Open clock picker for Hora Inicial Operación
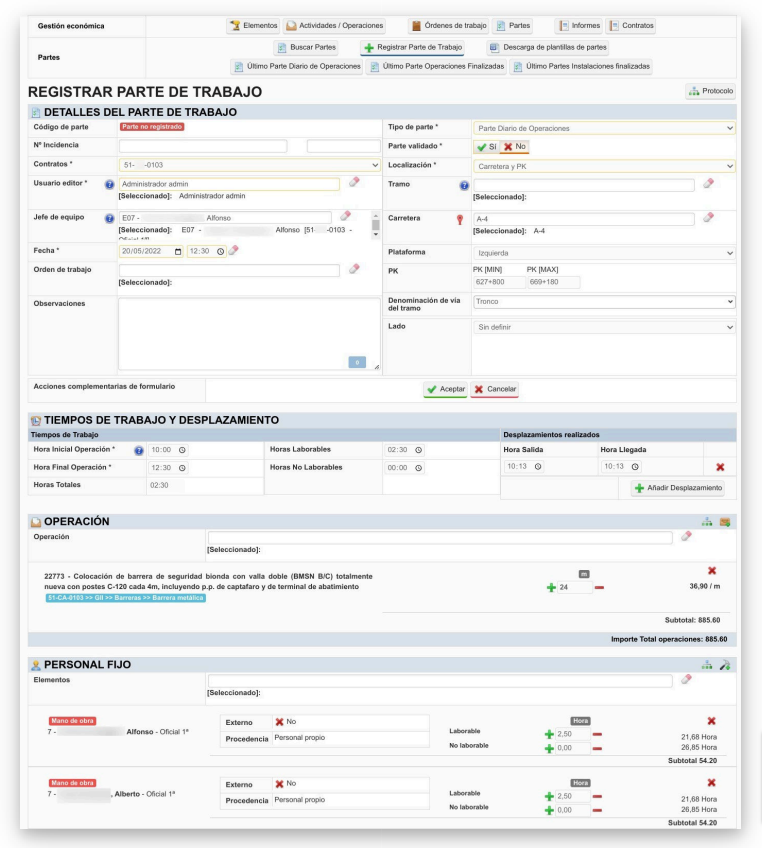The height and width of the screenshot is (848, 762). pos(182,450)
